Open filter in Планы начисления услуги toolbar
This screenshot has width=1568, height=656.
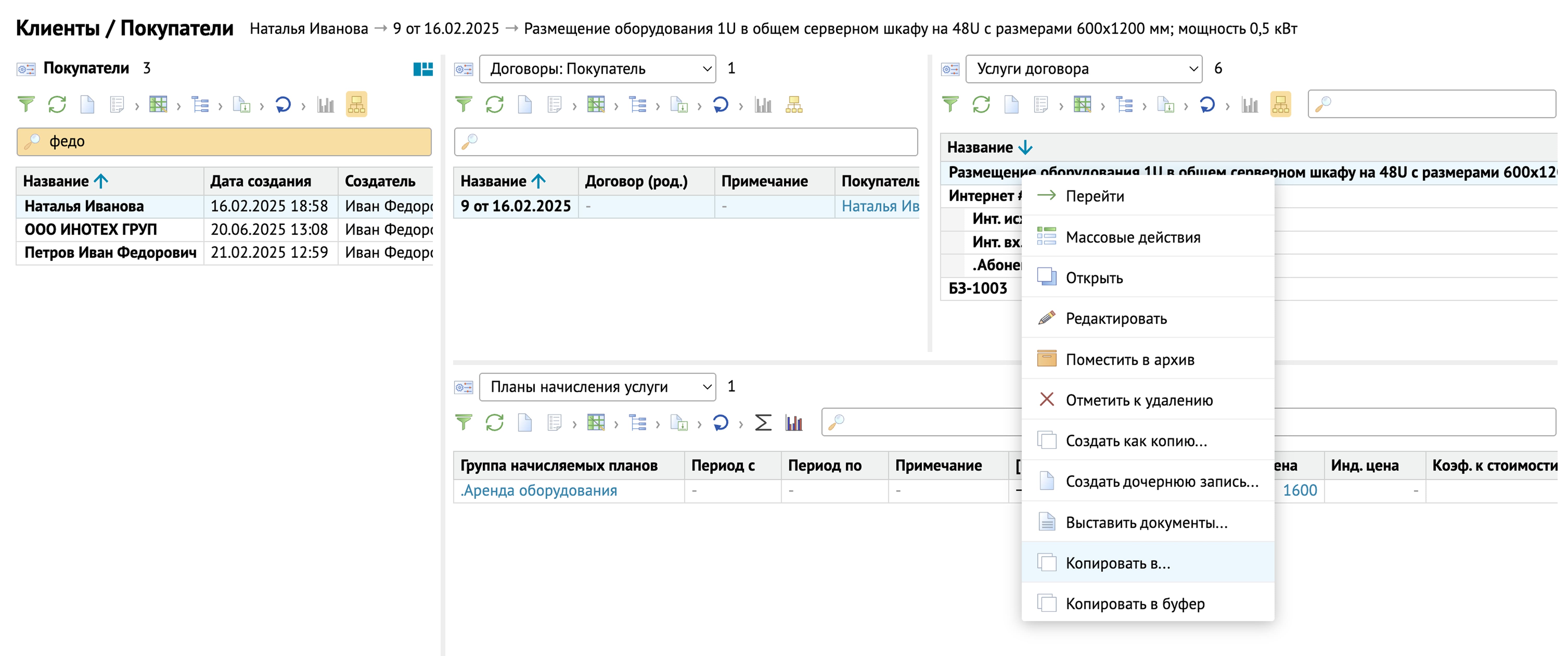tap(464, 422)
